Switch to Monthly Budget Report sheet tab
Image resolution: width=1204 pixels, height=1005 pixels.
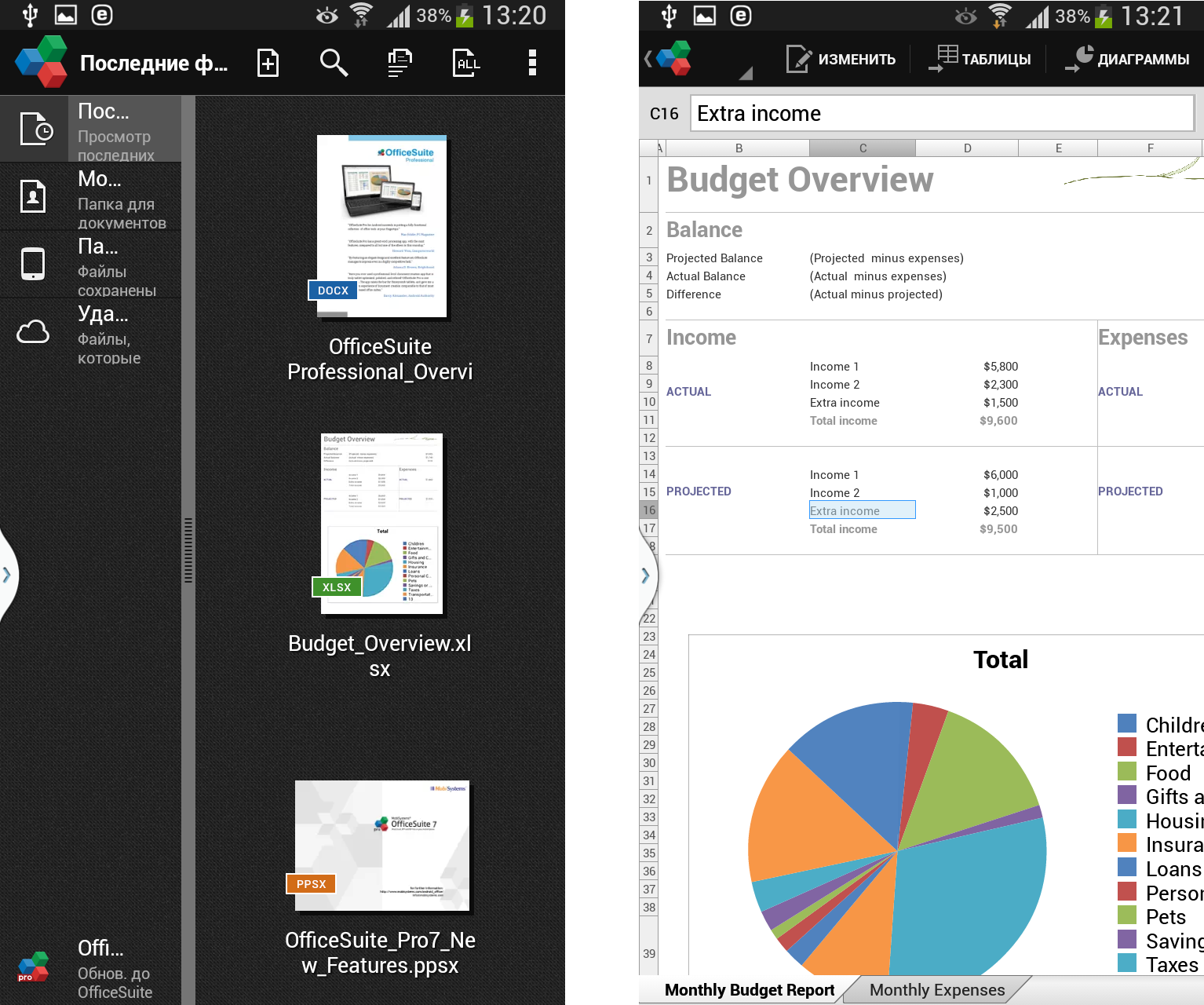point(750,990)
